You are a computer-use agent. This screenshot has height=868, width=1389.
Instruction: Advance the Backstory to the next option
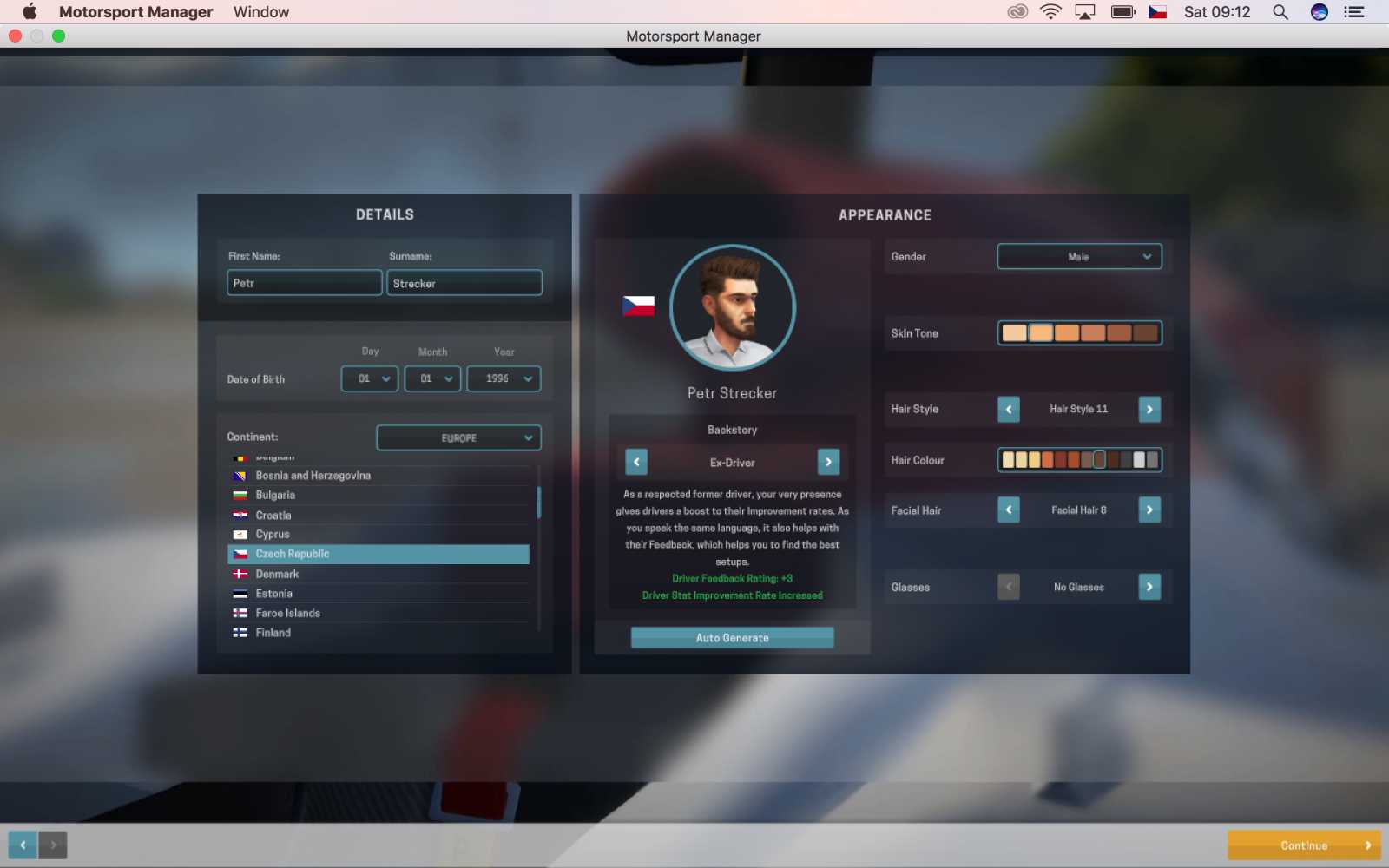pyautogui.click(x=828, y=462)
